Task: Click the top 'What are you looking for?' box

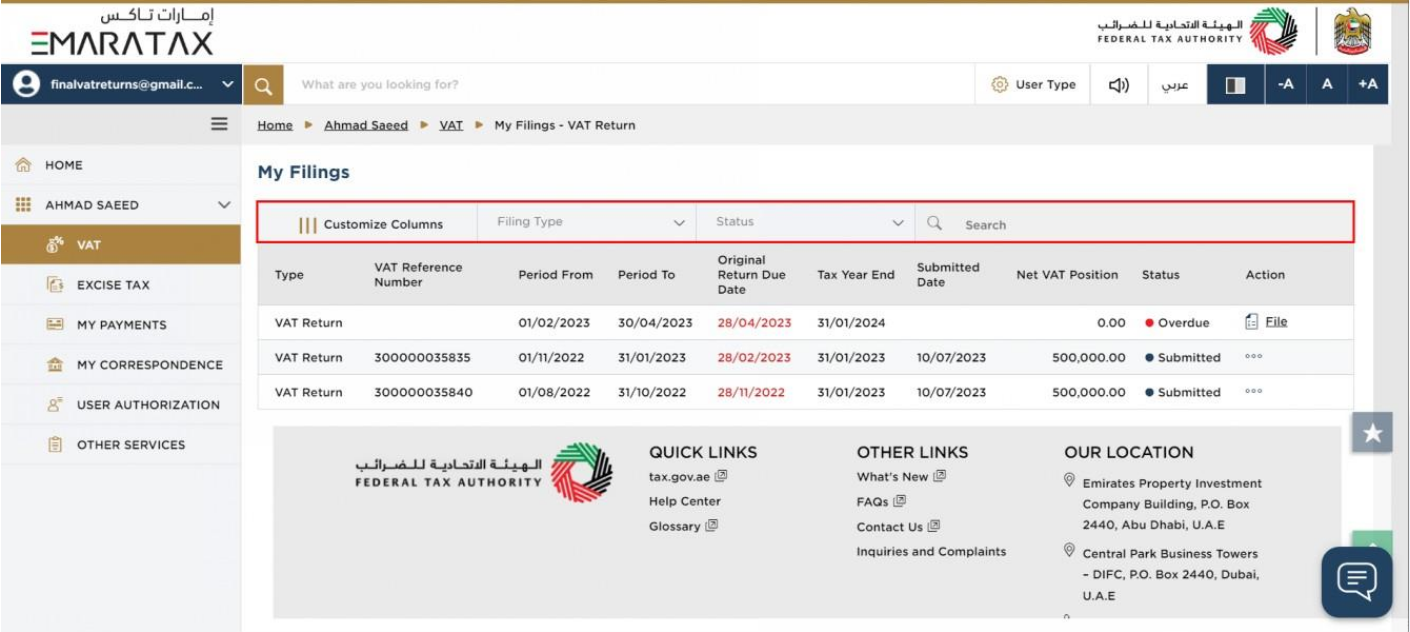Action: click(629, 85)
